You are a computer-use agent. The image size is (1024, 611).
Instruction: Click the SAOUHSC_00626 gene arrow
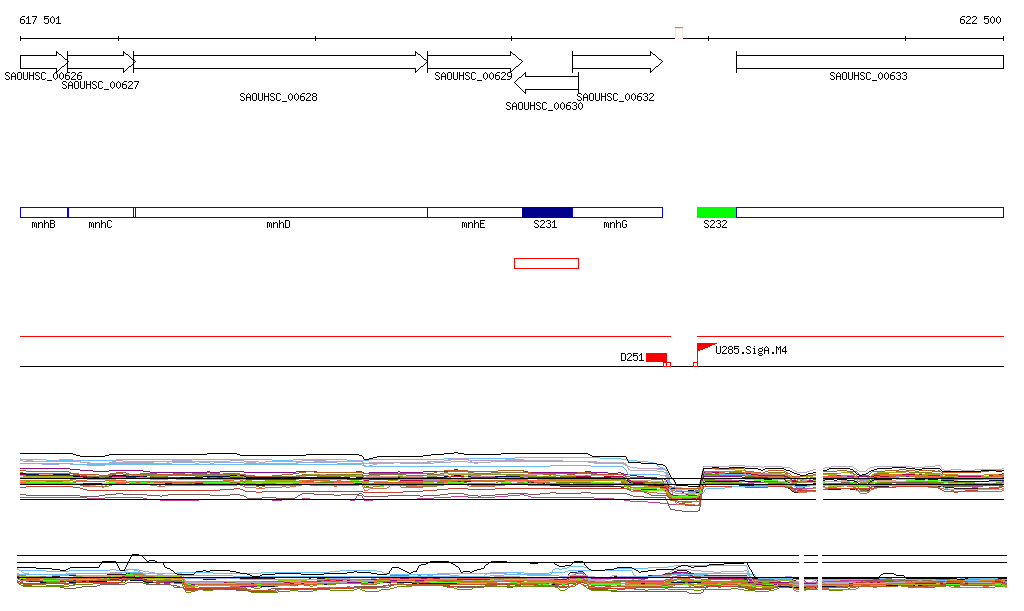(43, 62)
